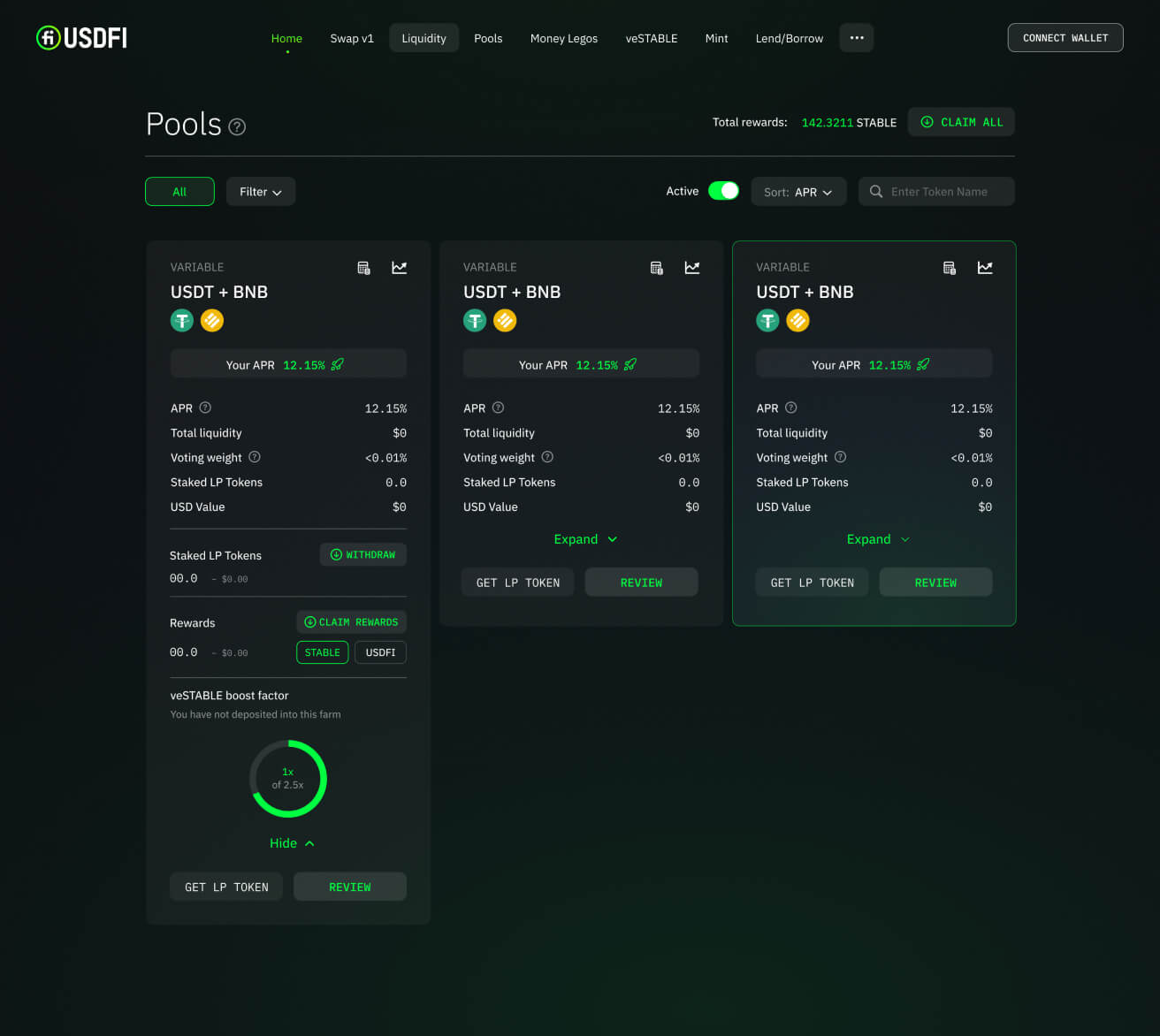Image resolution: width=1160 pixels, height=1036 pixels.
Task: Focus the Enter Token Name search field
Action: [x=936, y=192]
